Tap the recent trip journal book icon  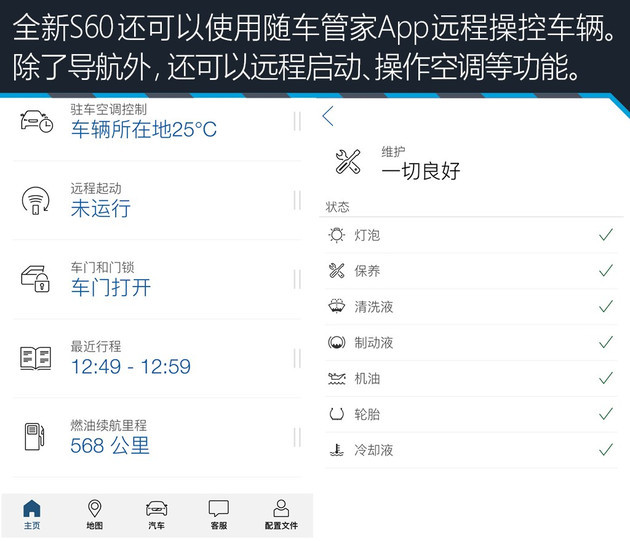click(x=35, y=358)
